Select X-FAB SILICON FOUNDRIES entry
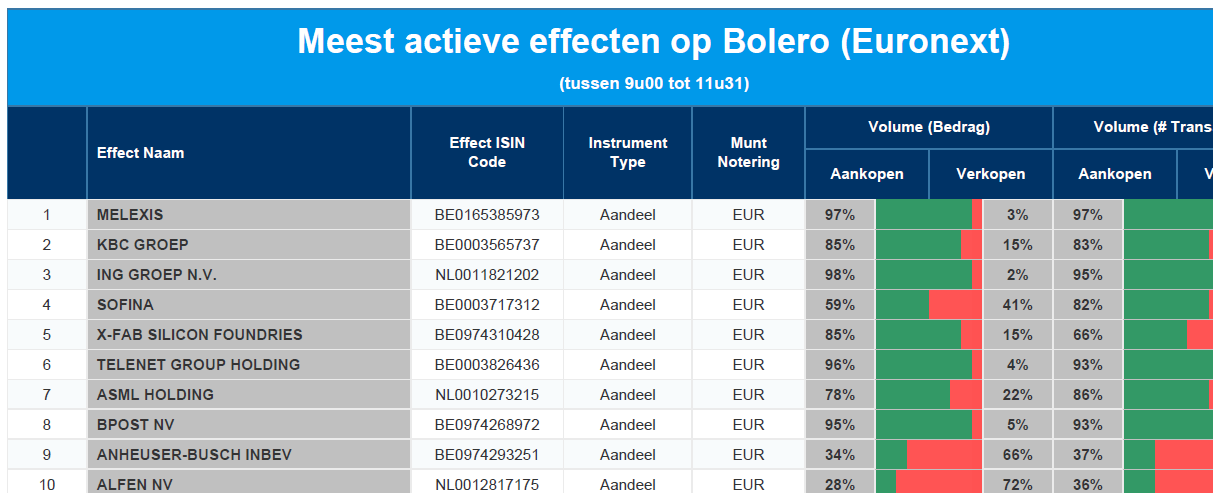Screen dimensions: 1213x493 coord(199,335)
